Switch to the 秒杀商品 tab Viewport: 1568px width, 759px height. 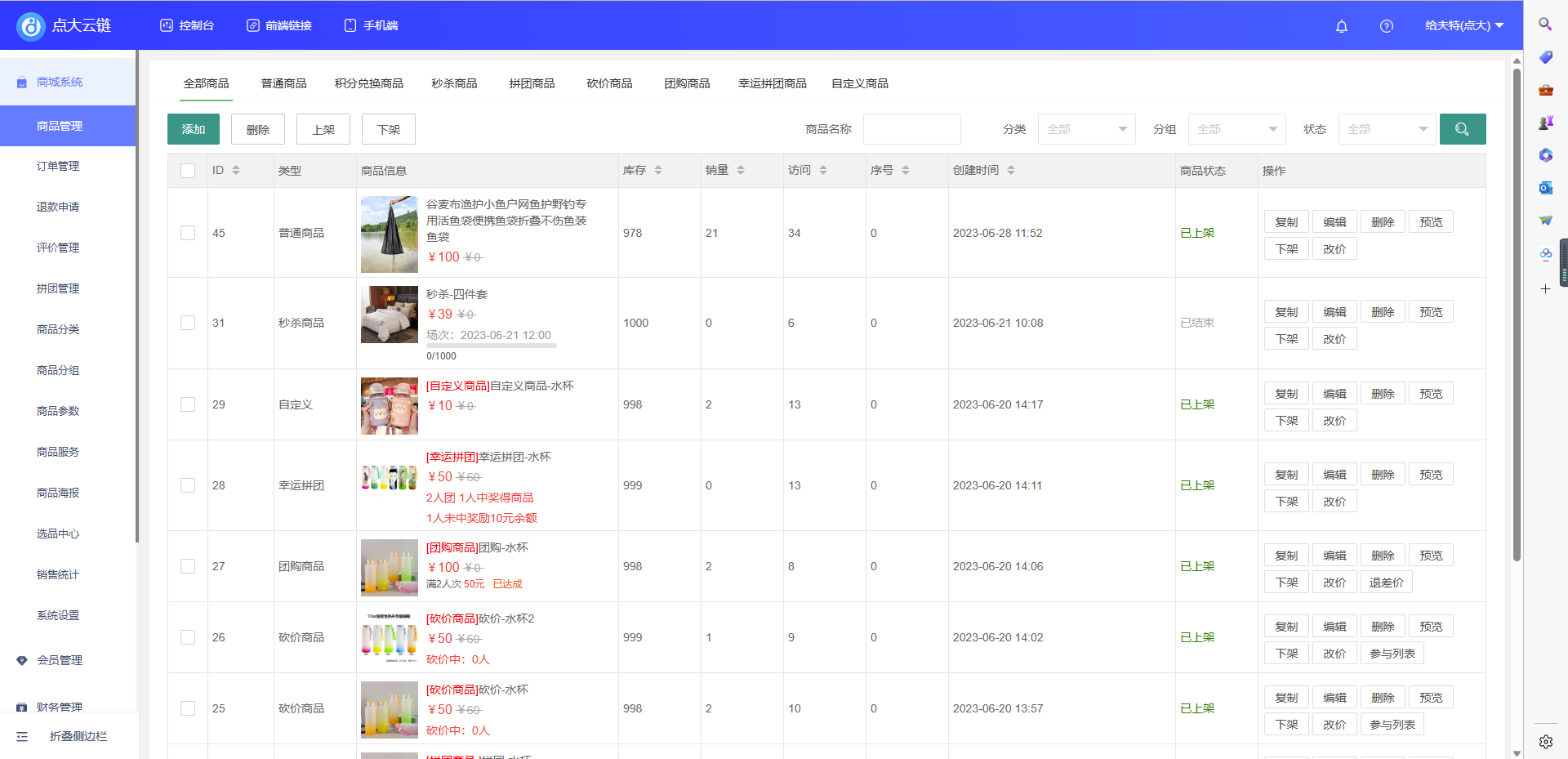click(454, 83)
